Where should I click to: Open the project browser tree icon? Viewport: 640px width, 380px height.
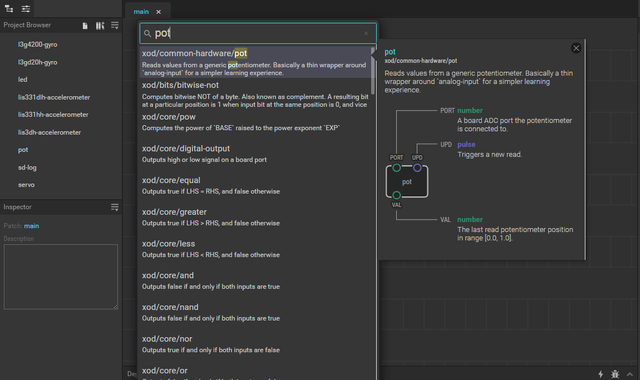(x=9, y=9)
